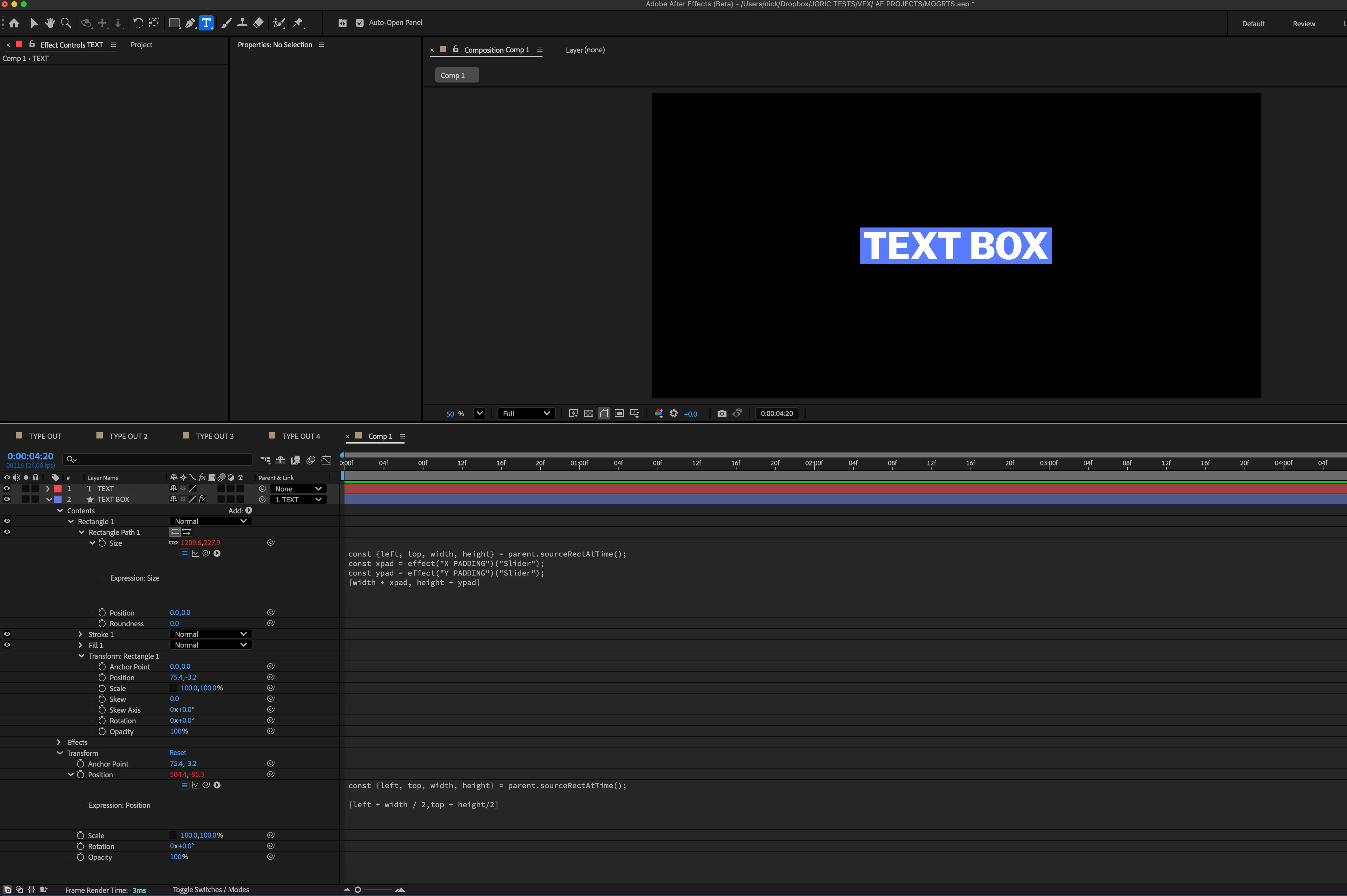Click the Reset link for Transform
The image size is (1347, 896).
[x=178, y=753]
